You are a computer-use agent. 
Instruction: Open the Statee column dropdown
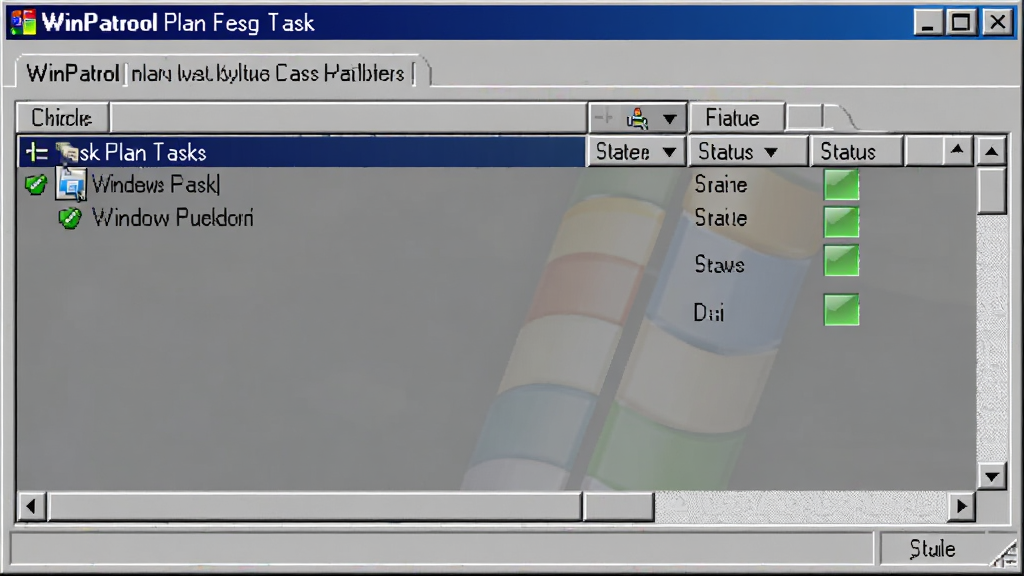pos(636,152)
